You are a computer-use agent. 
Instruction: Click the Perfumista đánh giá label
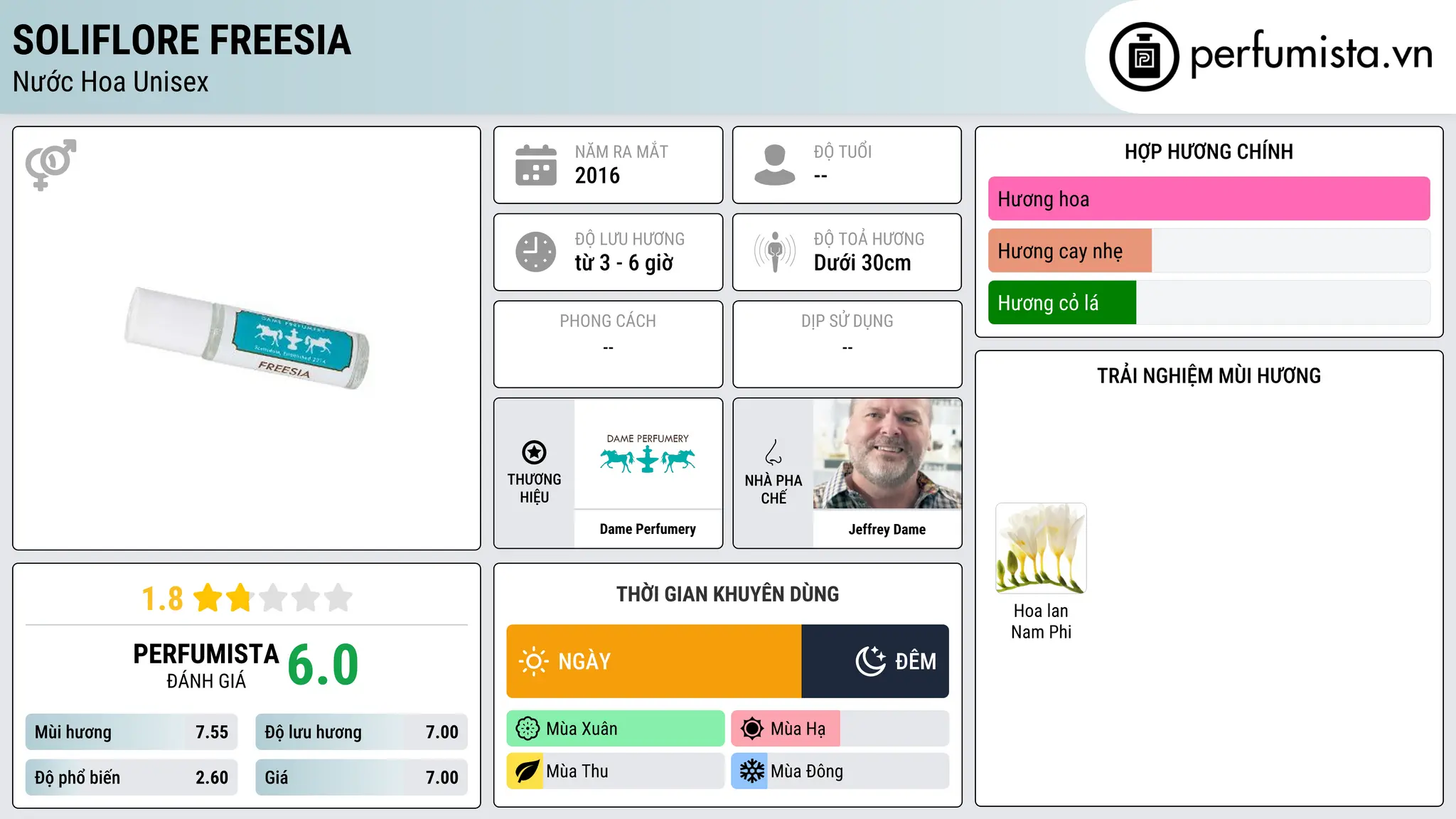(x=206, y=666)
